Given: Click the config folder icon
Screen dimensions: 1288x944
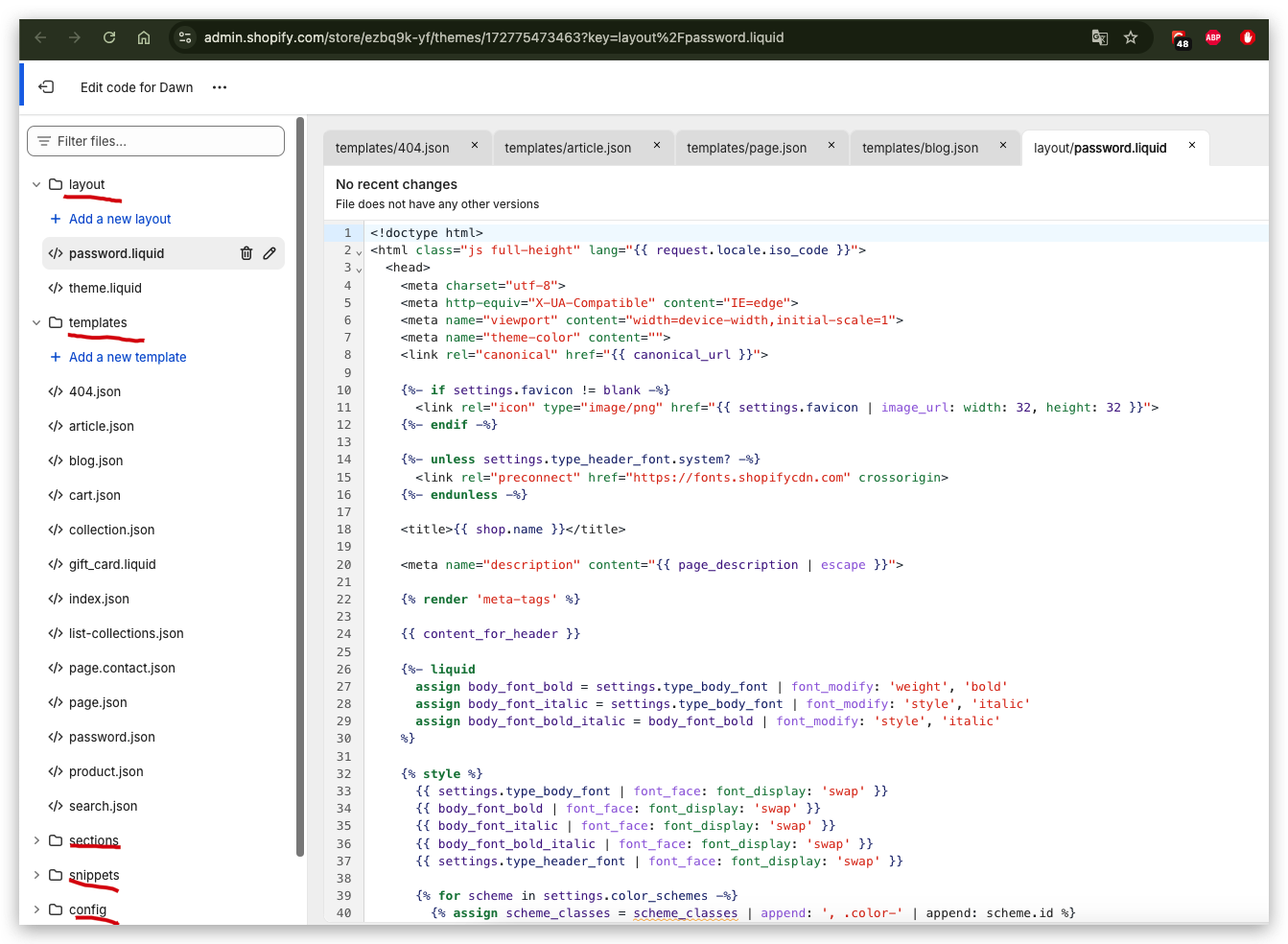Looking at the screenshot, I should coord(56,909).
